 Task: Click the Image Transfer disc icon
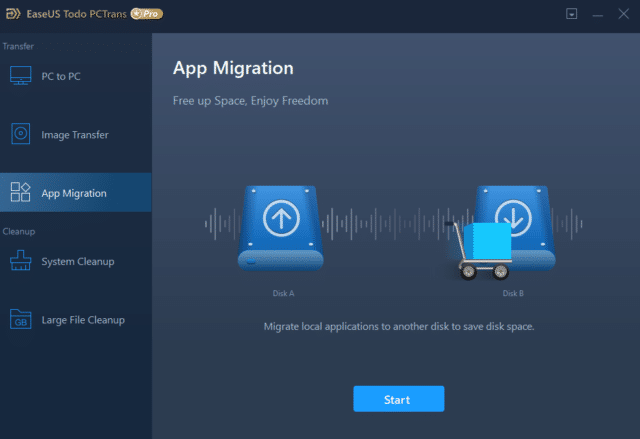point(20,133)
